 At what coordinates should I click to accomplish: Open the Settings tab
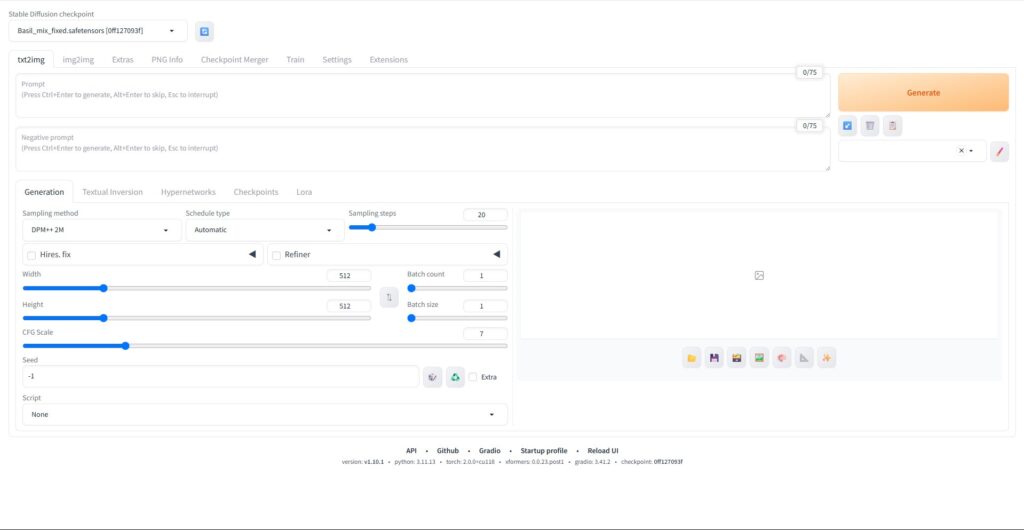[337, 59]
